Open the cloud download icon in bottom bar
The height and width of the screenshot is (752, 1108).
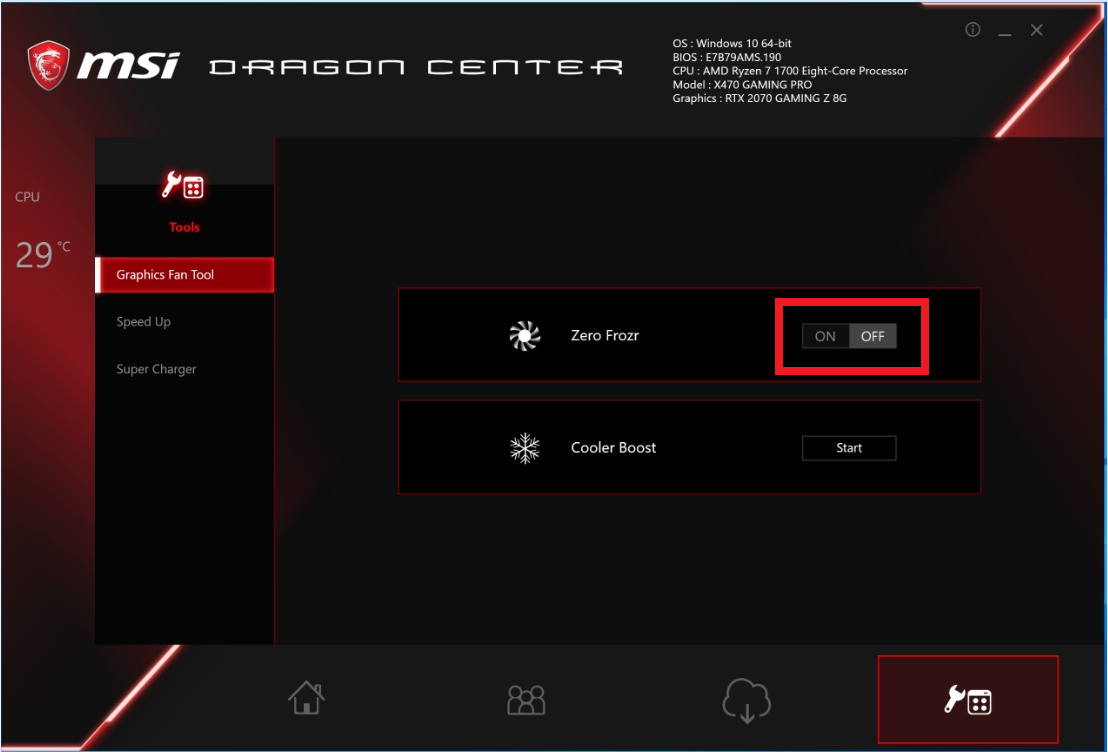[746, 700]
